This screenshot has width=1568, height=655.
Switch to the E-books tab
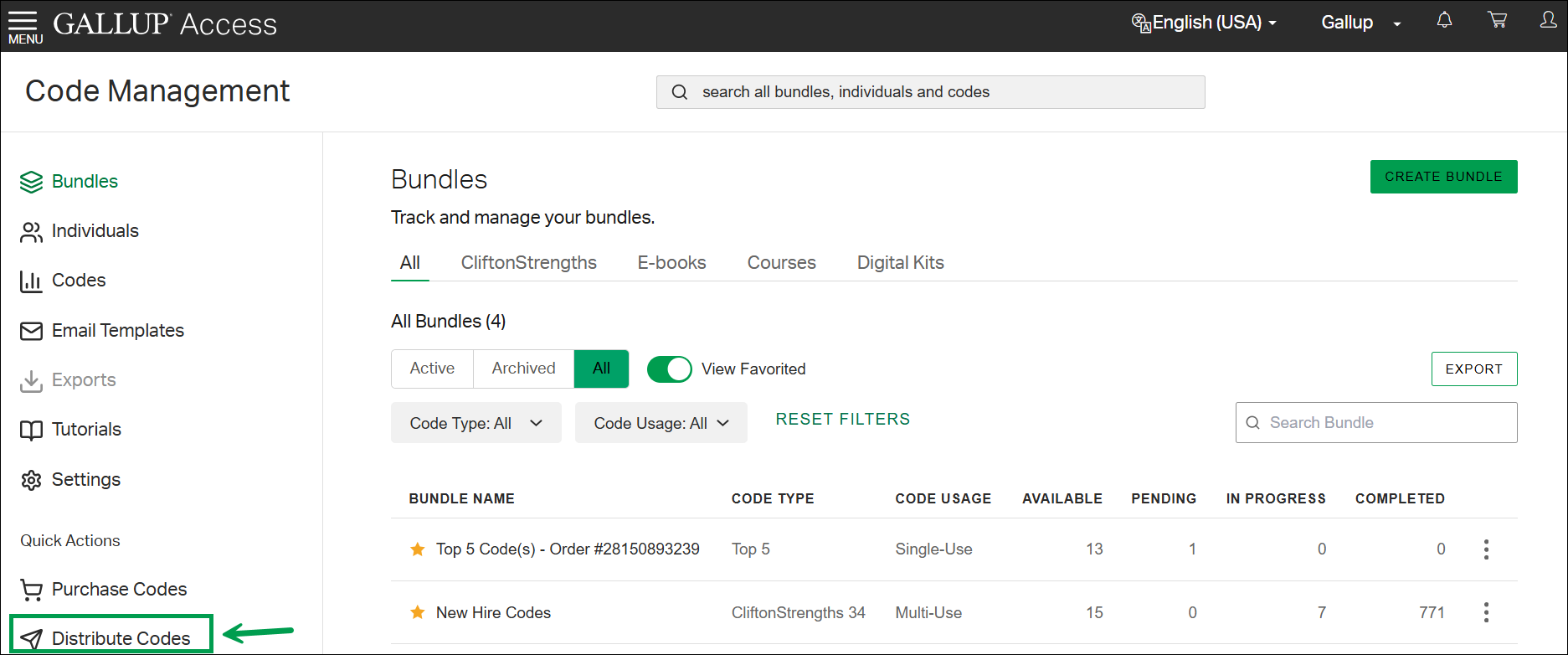(671, 263)
